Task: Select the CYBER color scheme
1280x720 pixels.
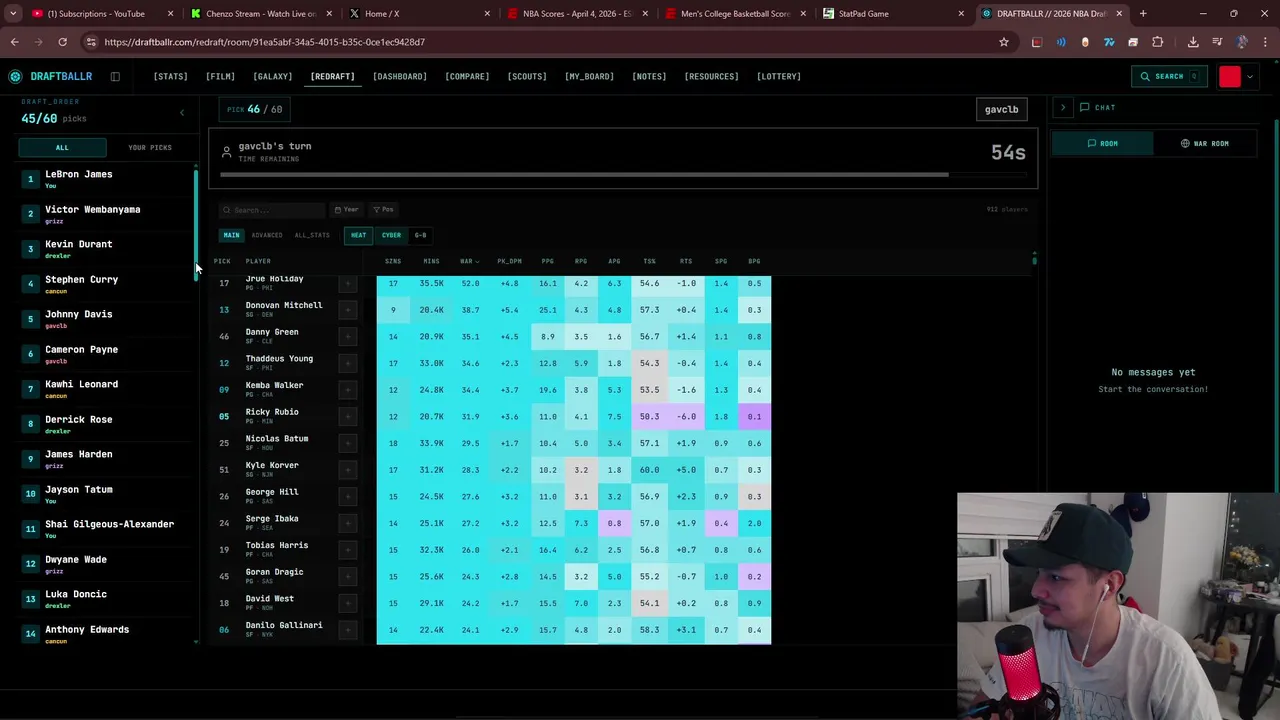Action: click(x=391, y=235)
